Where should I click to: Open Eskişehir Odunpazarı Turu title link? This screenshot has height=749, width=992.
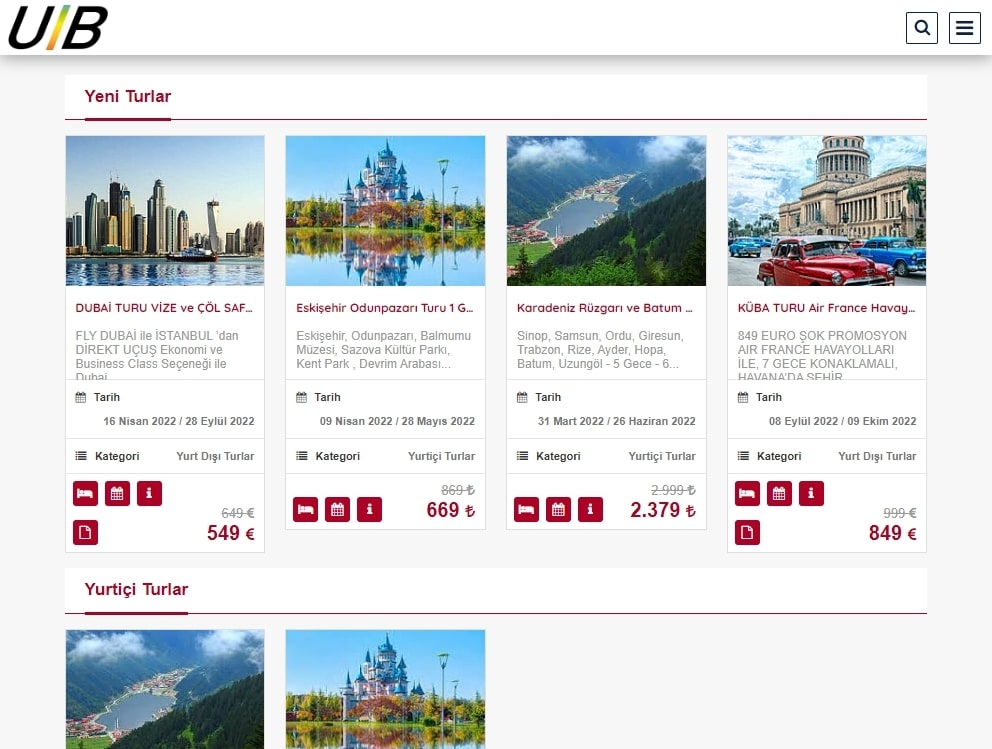click(385, 308)
